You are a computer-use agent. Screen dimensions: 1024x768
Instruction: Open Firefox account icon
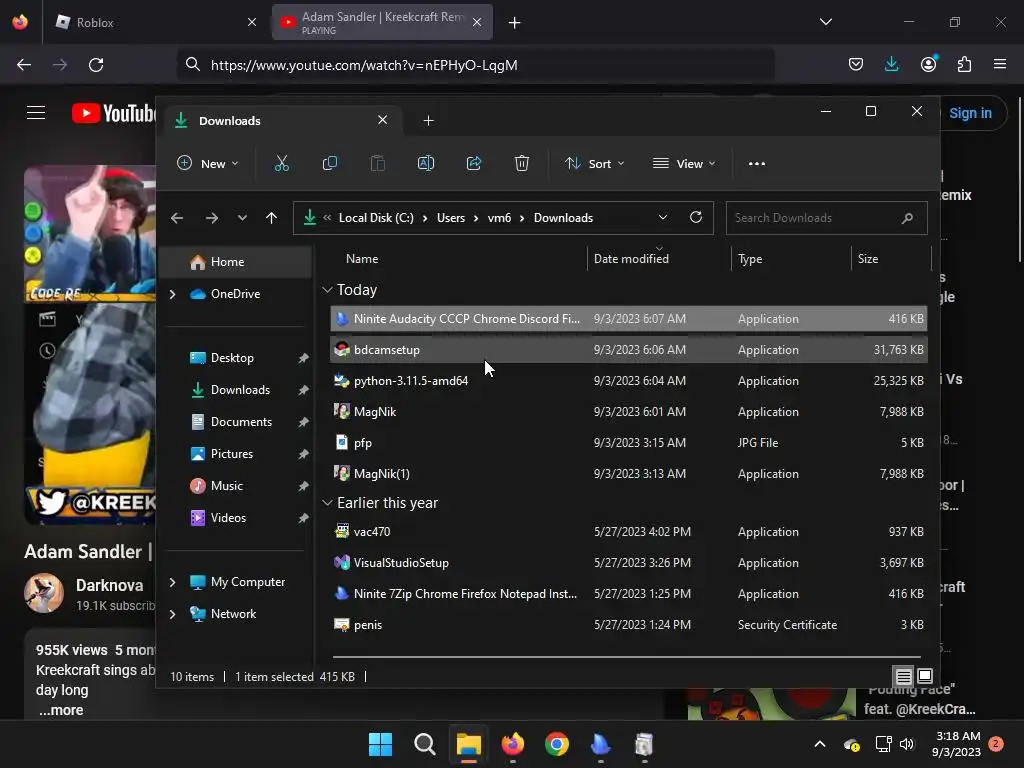click(928, 64)
